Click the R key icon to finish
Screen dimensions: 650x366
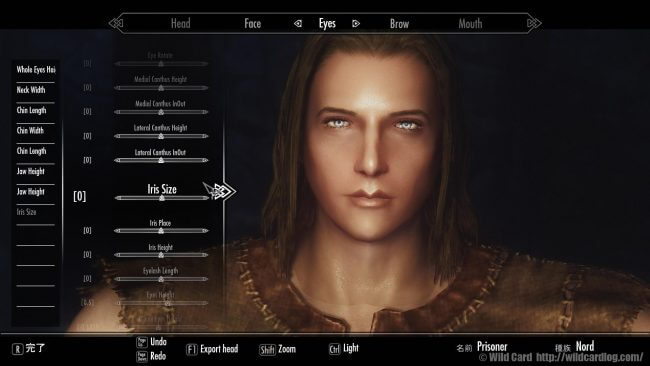tap(17, 349)
